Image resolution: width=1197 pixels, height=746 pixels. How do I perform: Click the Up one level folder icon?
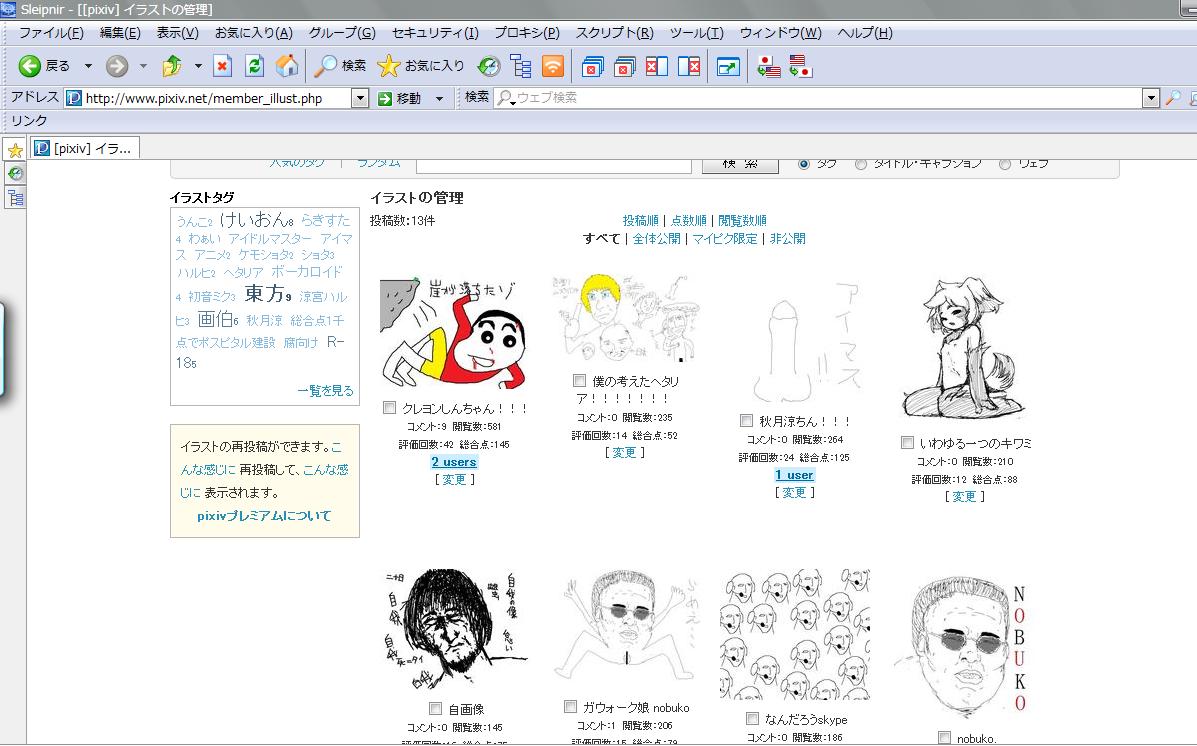point(172,66)
